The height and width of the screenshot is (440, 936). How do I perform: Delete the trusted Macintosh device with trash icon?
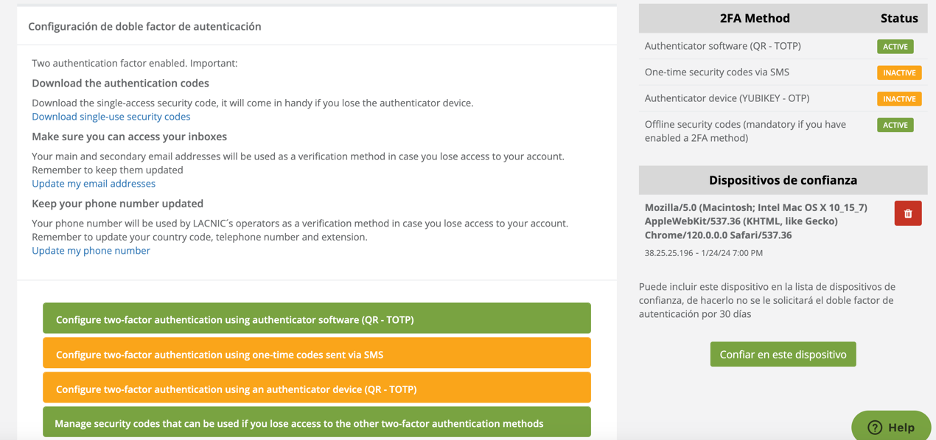[x=907, y=213]
